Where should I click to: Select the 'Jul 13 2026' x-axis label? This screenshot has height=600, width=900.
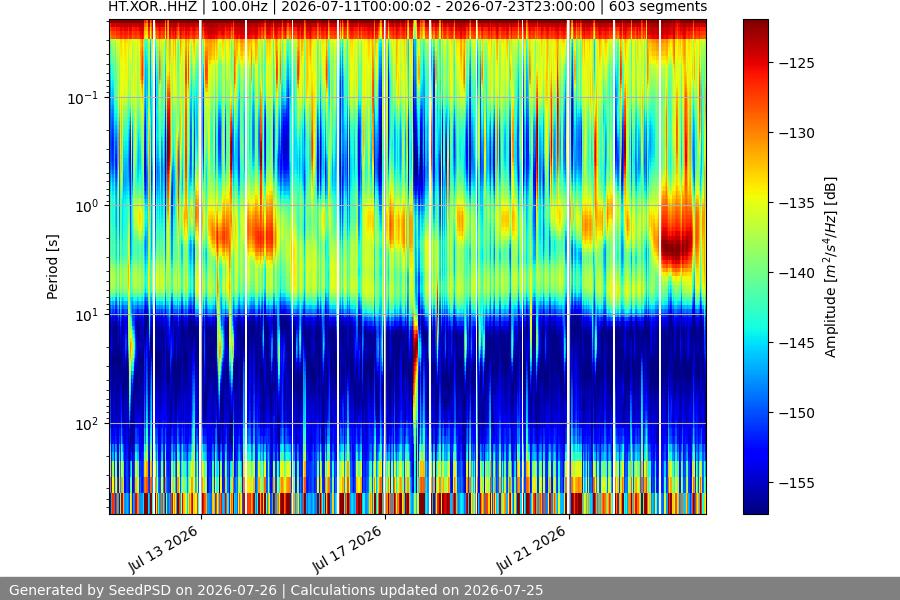click(x=163, y=549)
